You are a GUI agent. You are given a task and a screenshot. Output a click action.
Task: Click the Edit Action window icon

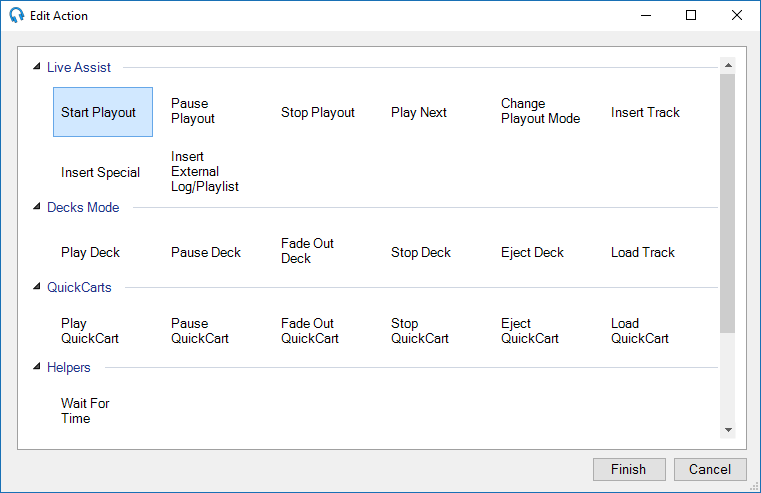point(16,16)
